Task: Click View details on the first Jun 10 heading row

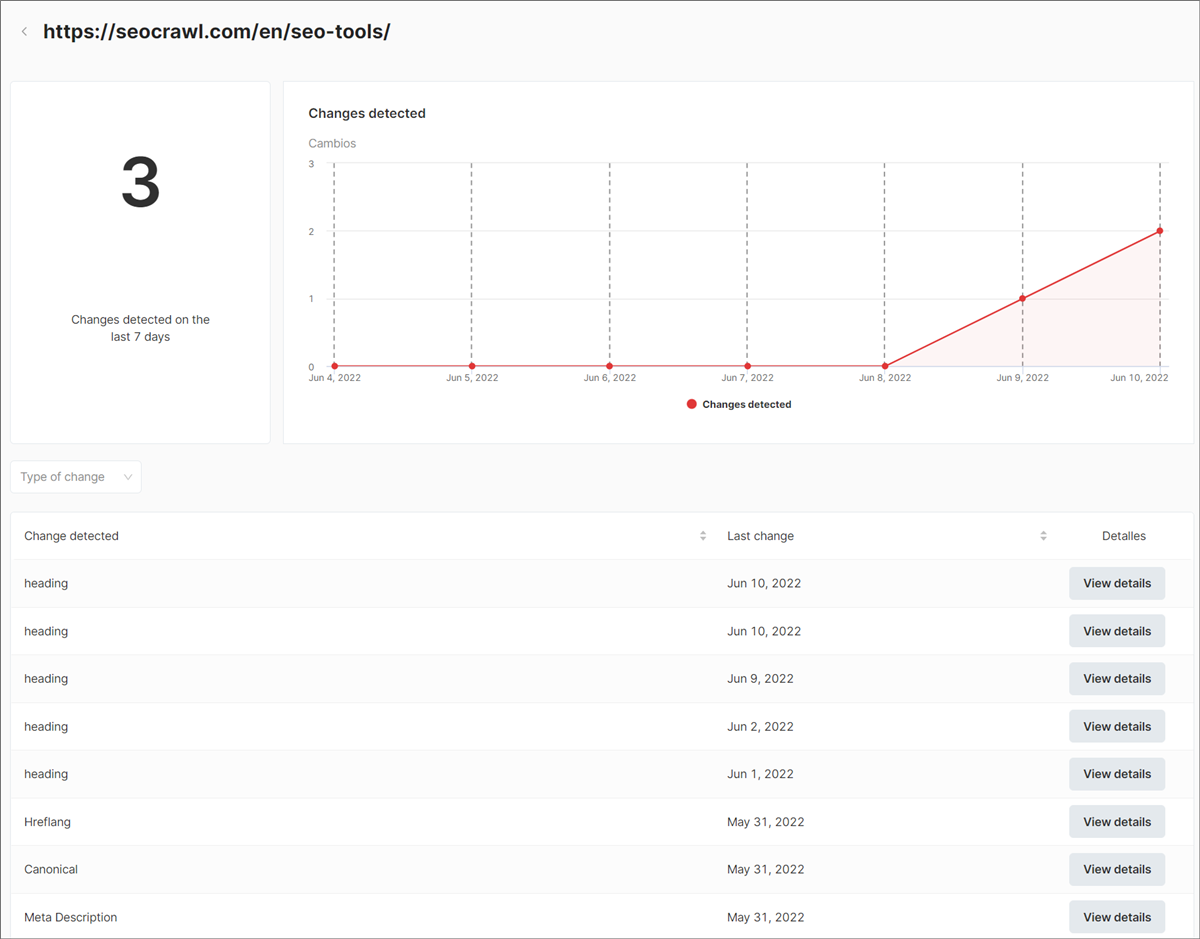Action: (x=1117, y=583)
